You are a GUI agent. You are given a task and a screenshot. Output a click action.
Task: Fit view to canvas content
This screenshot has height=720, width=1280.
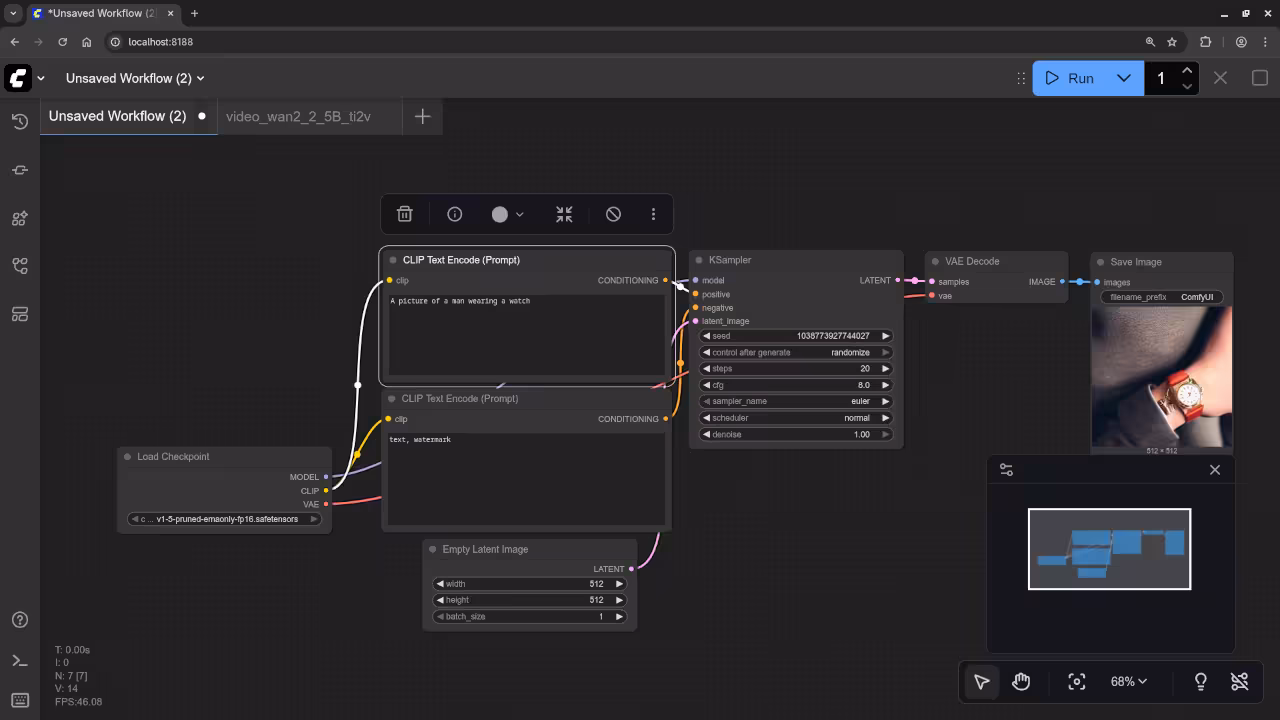tap(1076, 681)
